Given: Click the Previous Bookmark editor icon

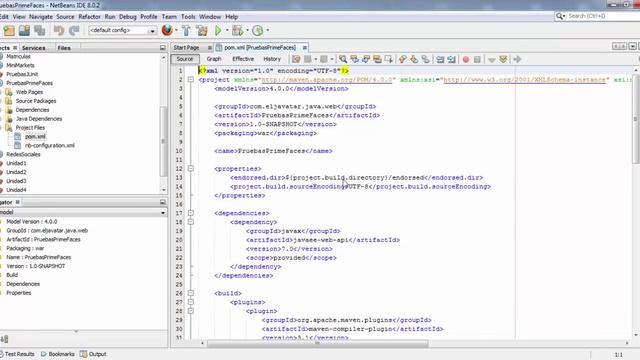Looking at the screenshot, I should [402, 60].
